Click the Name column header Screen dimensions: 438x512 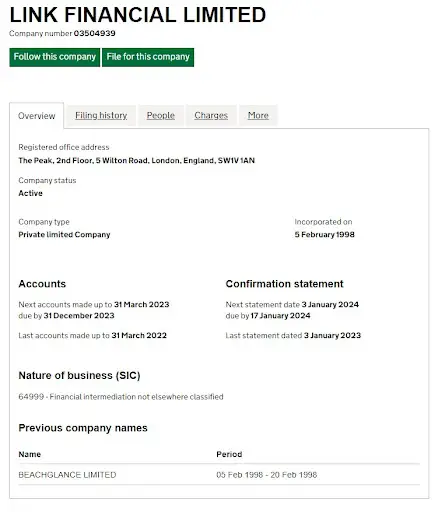(30, 454)
